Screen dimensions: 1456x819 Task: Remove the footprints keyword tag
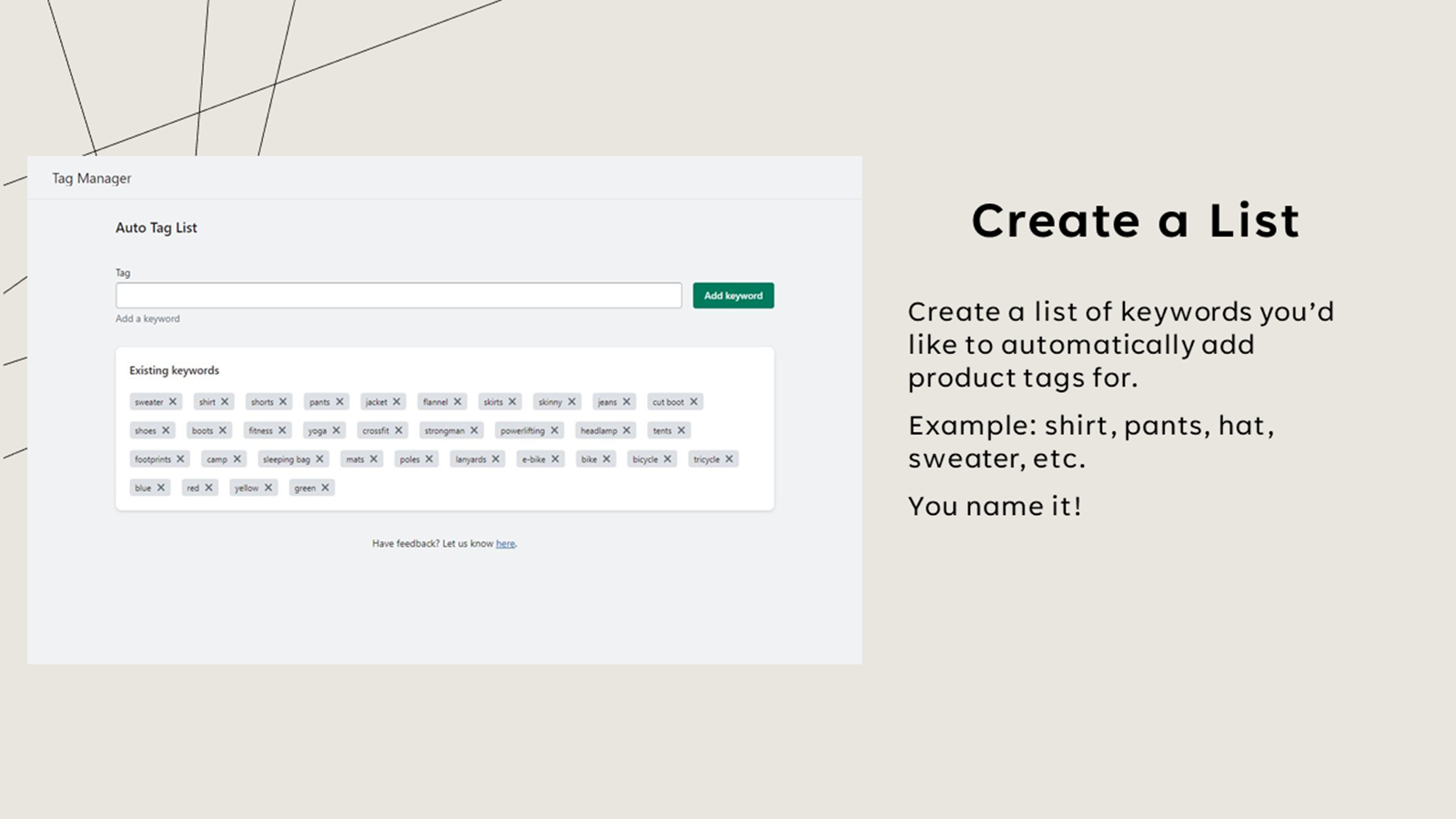coord(180,459)
